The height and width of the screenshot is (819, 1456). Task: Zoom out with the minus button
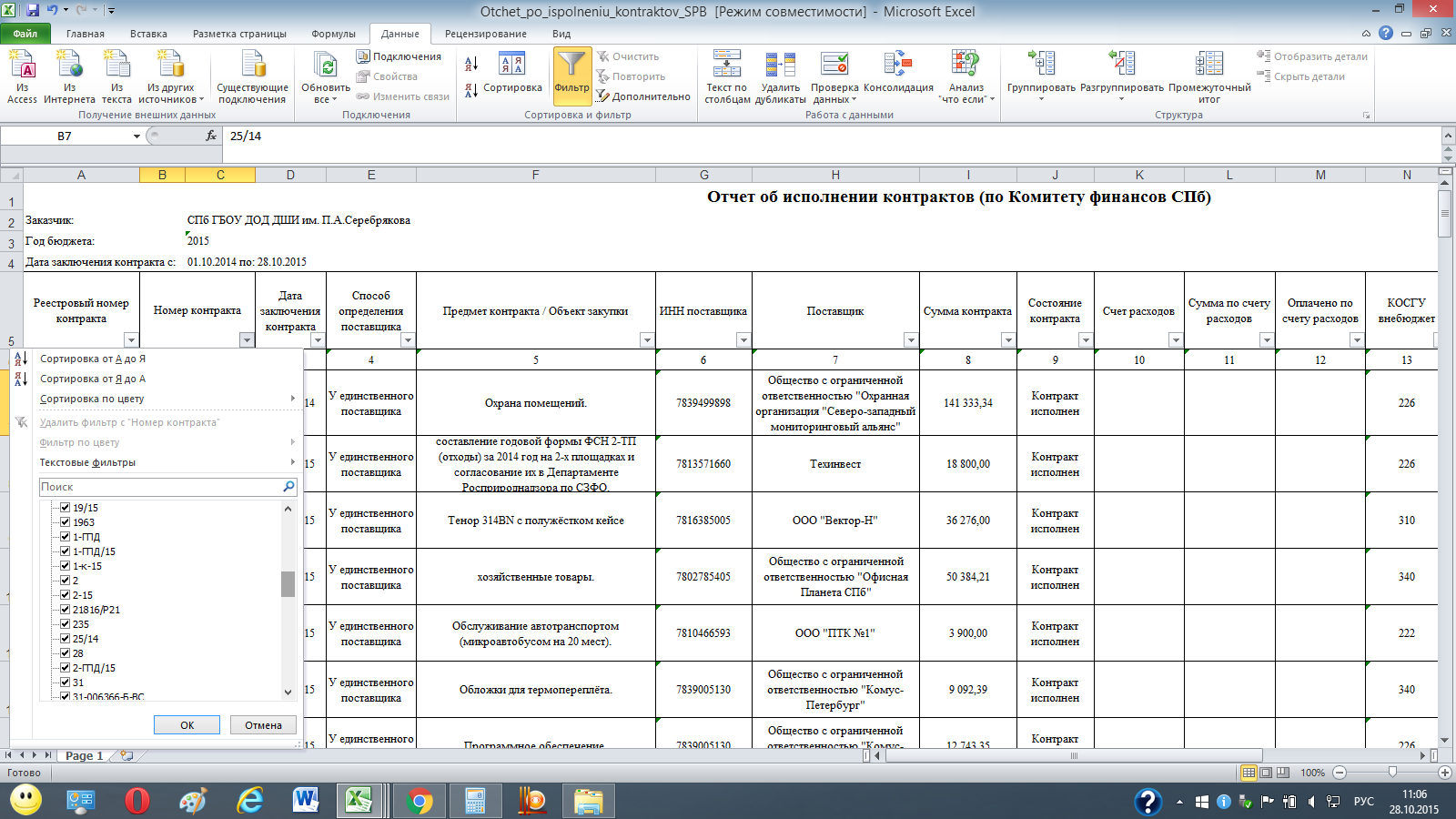(x=1340, y=773)
